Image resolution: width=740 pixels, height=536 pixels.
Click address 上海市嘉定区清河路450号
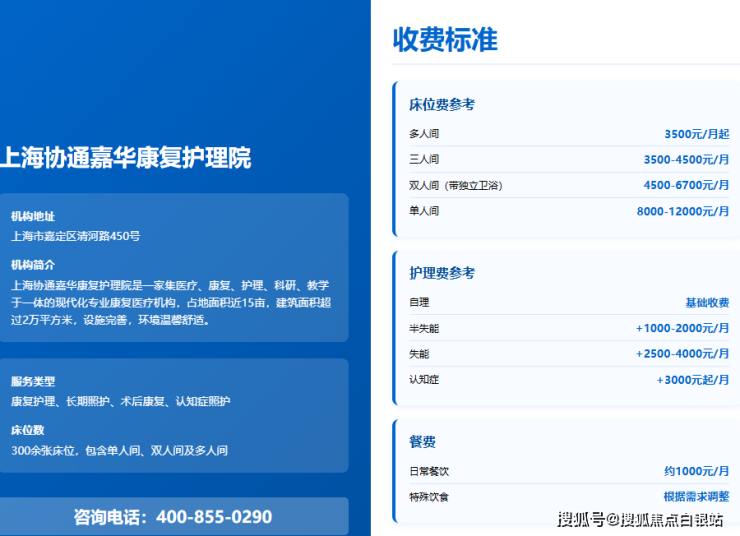point(76,236)
